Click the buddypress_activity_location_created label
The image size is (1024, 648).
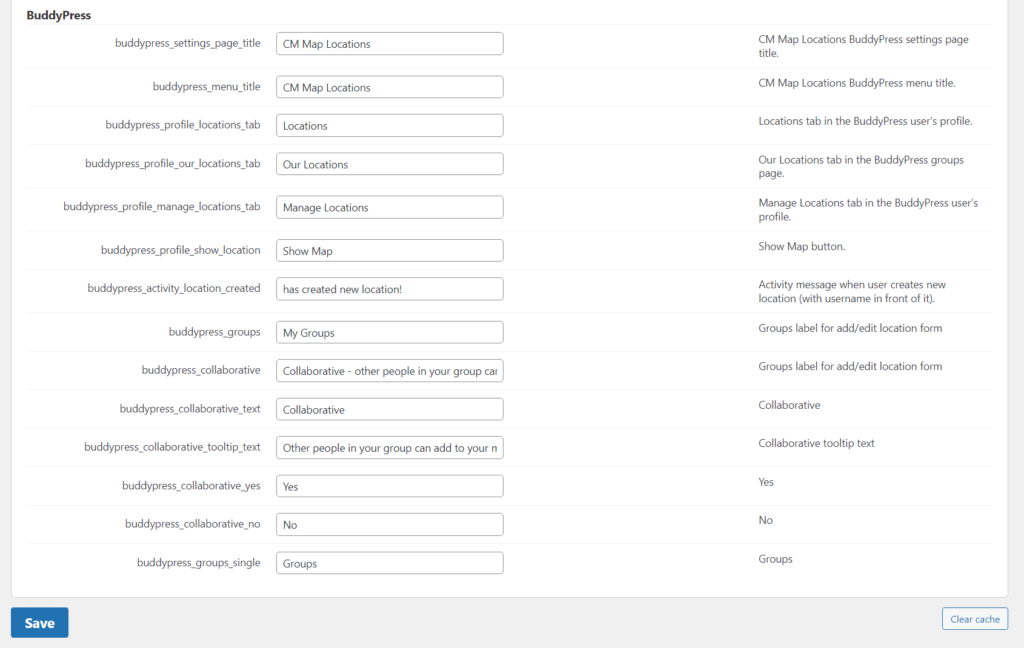(x=173, y=289)
